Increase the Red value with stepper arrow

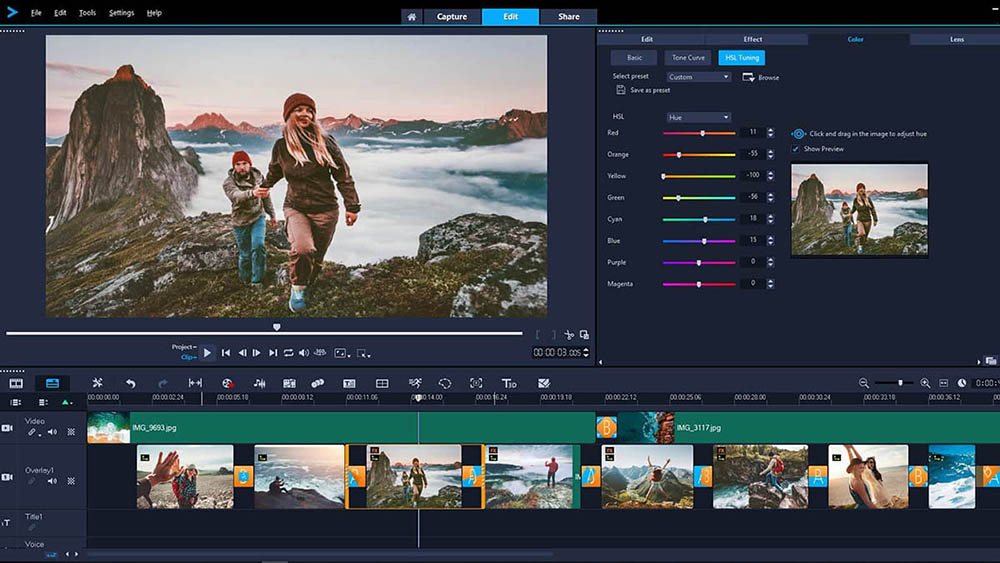[769, 130]
